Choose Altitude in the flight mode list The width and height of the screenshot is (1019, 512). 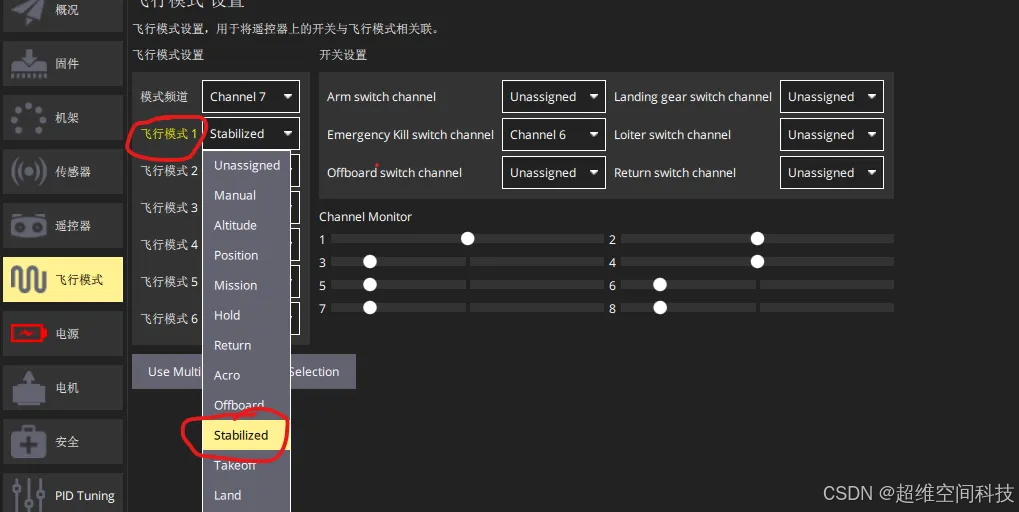(x=246, y=225)
